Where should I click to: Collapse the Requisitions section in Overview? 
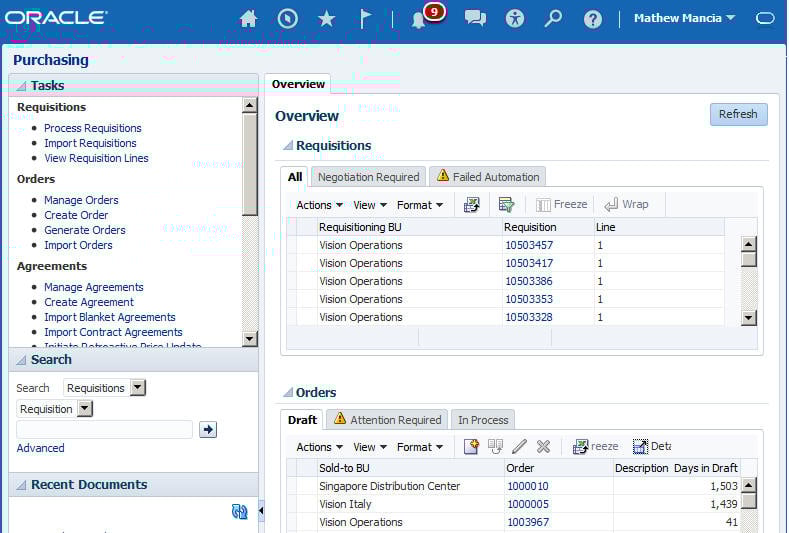[x=288, y=145]
